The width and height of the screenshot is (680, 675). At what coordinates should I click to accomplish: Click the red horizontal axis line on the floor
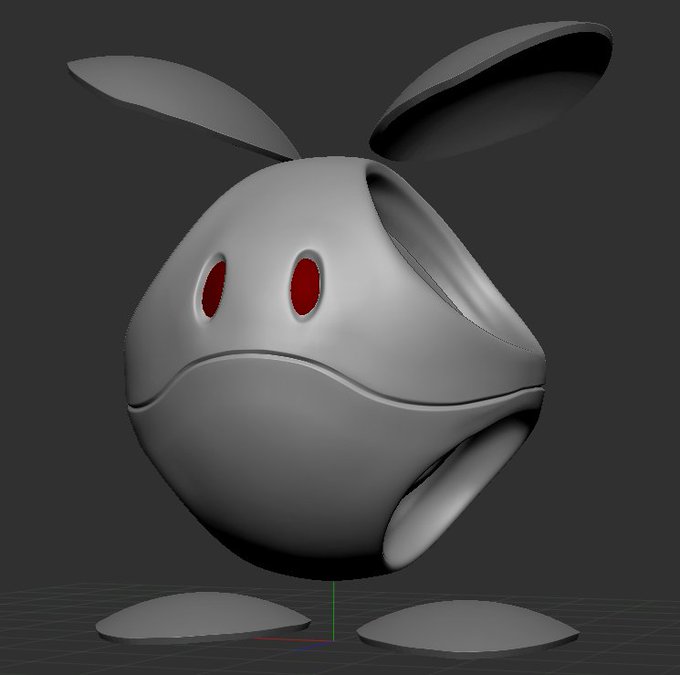(x=294, y=639)
